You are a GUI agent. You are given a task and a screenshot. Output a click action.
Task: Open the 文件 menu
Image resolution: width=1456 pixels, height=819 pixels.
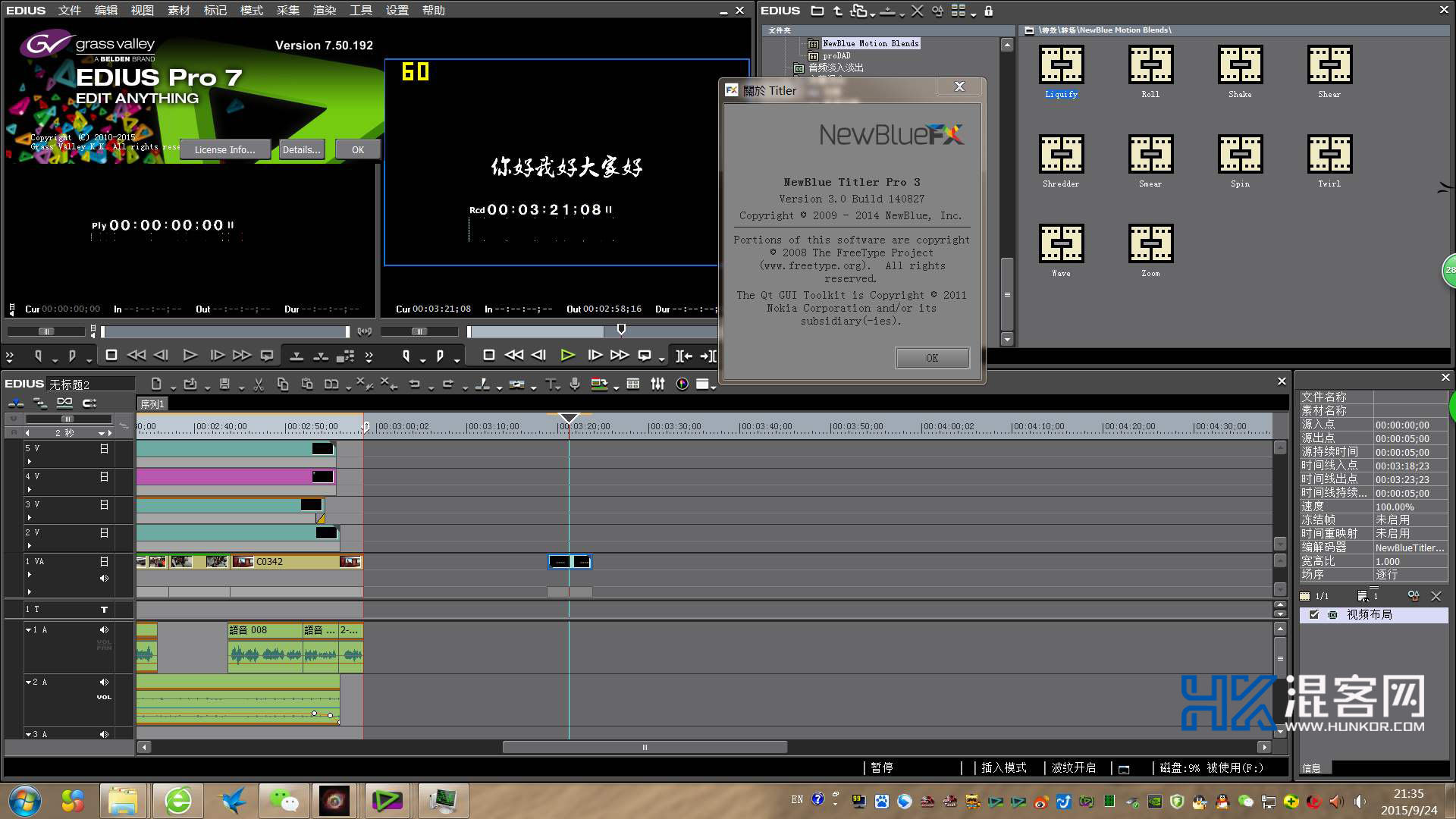pyautogui.click(x=69, y=10)
